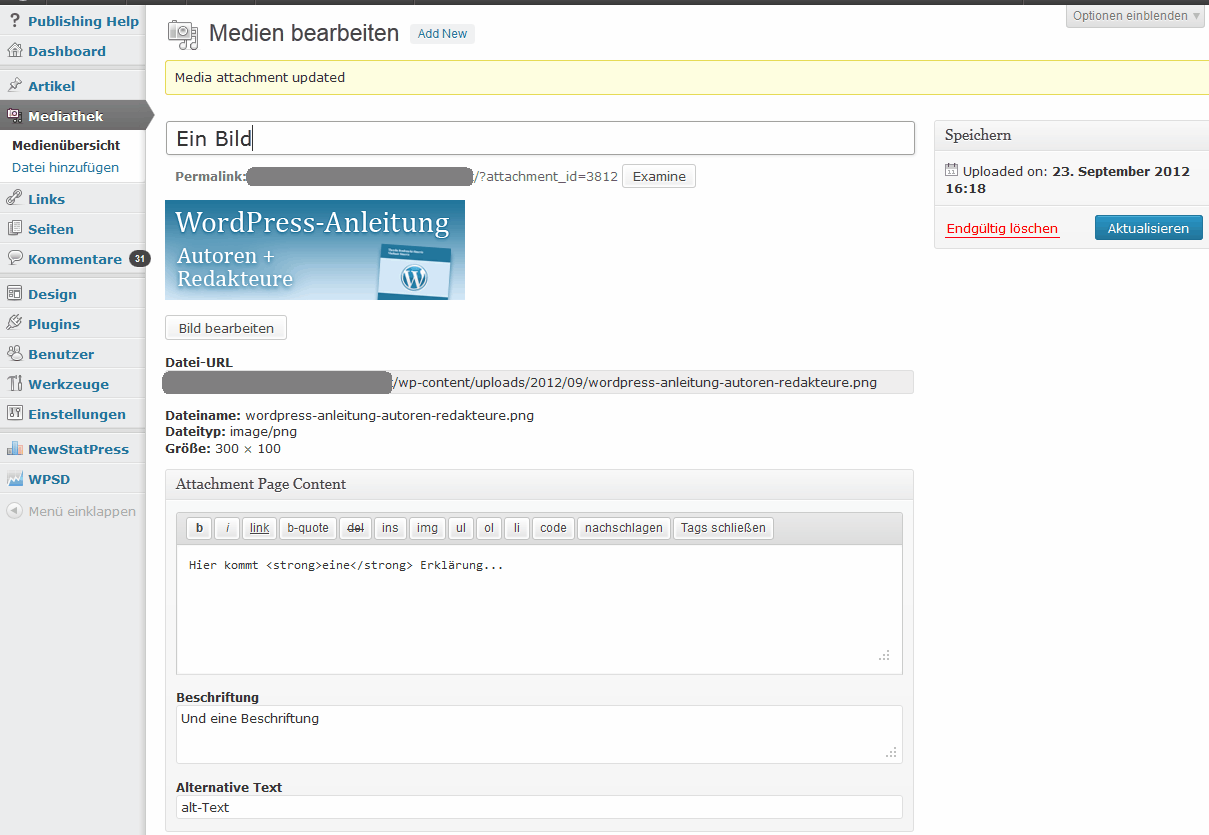Click the camera icon beside Medien bearbeiten
This screenshot has height=835, width=1209.
tap(183, 35)
